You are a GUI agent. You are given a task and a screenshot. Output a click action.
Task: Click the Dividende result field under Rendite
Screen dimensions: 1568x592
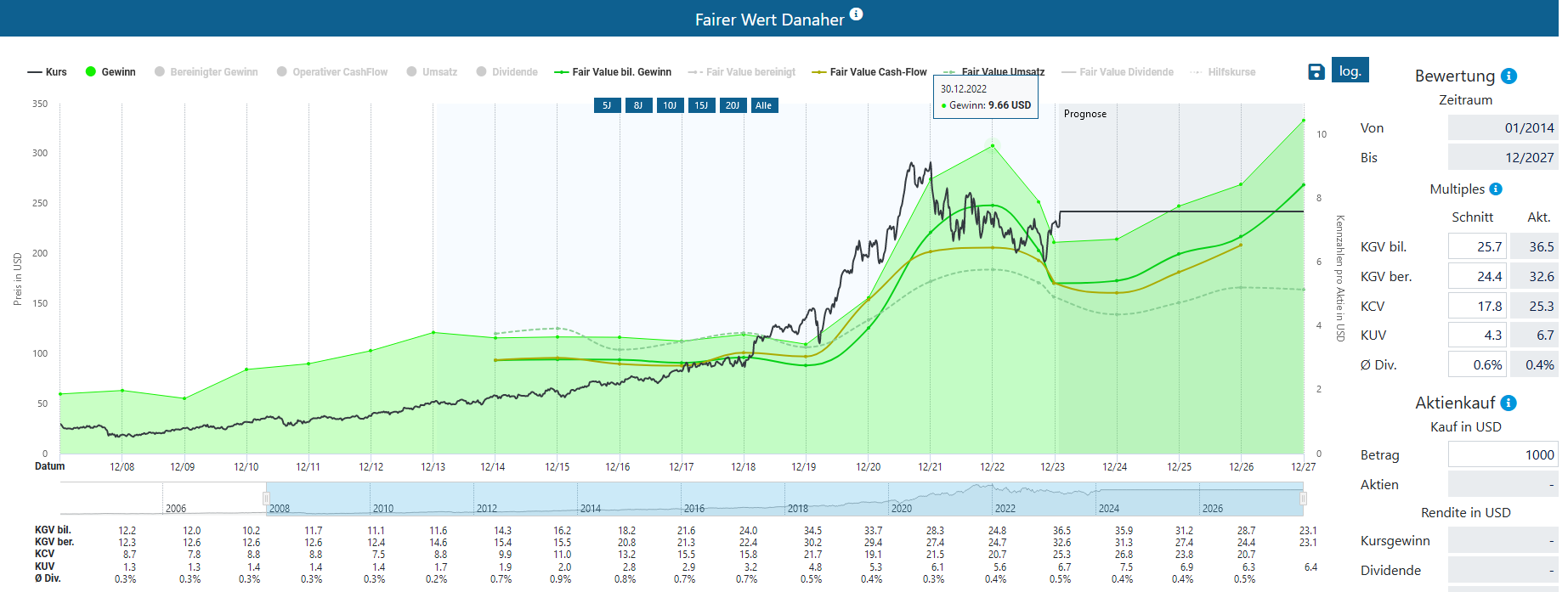click(x=1503, y=570)
